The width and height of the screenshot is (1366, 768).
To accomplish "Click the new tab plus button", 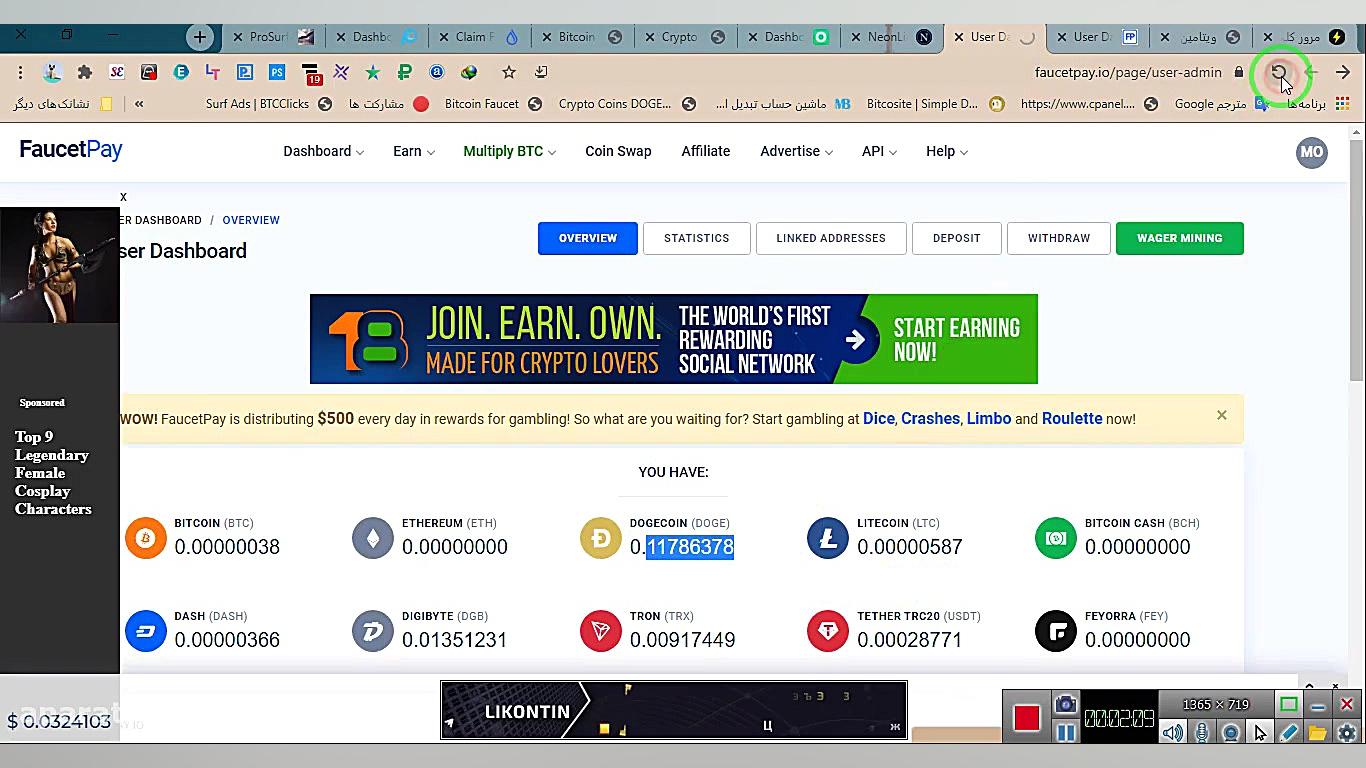I will [200, 37].
